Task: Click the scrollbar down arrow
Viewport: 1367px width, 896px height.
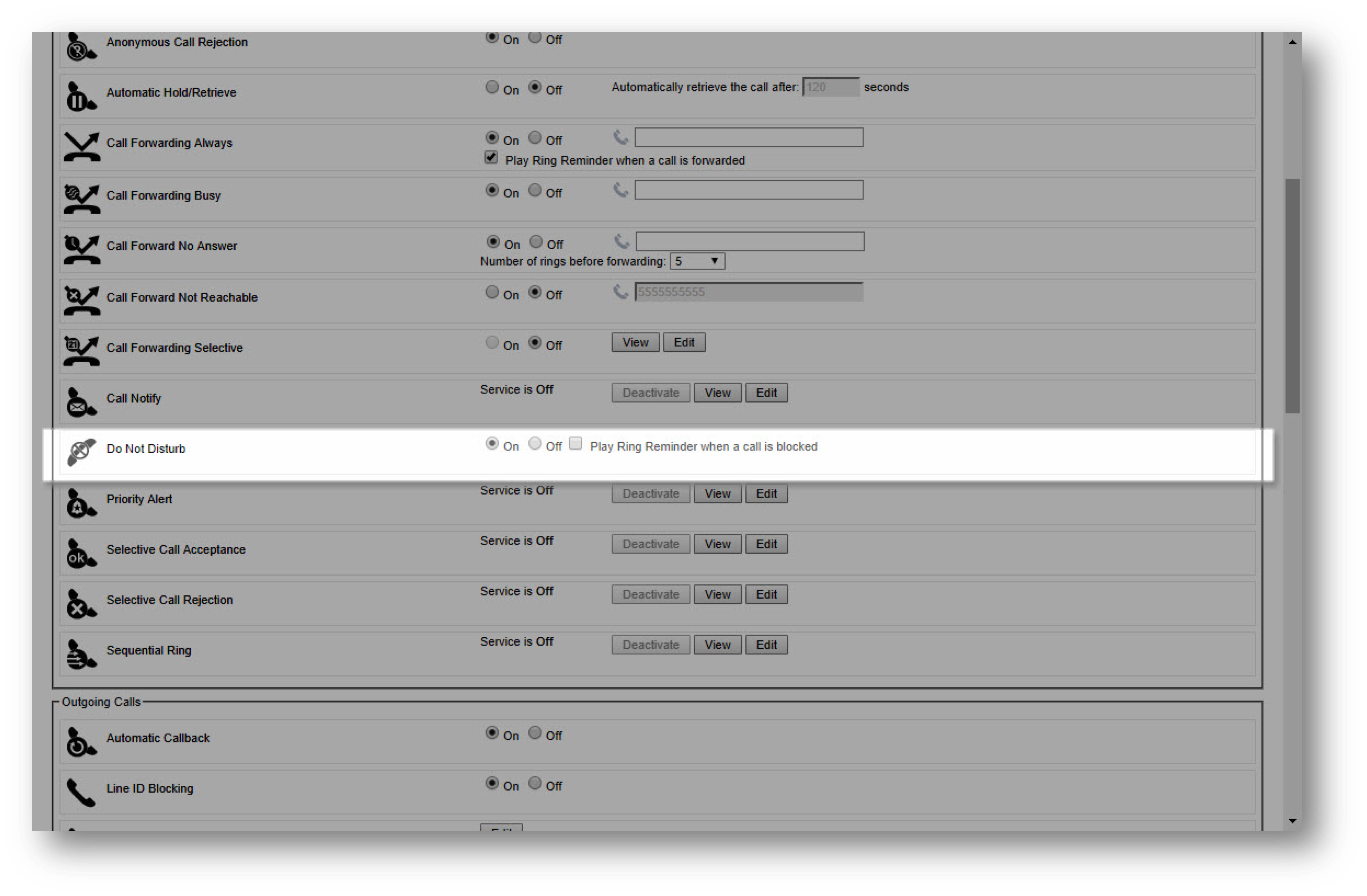Action: (x=1292, y=821)
